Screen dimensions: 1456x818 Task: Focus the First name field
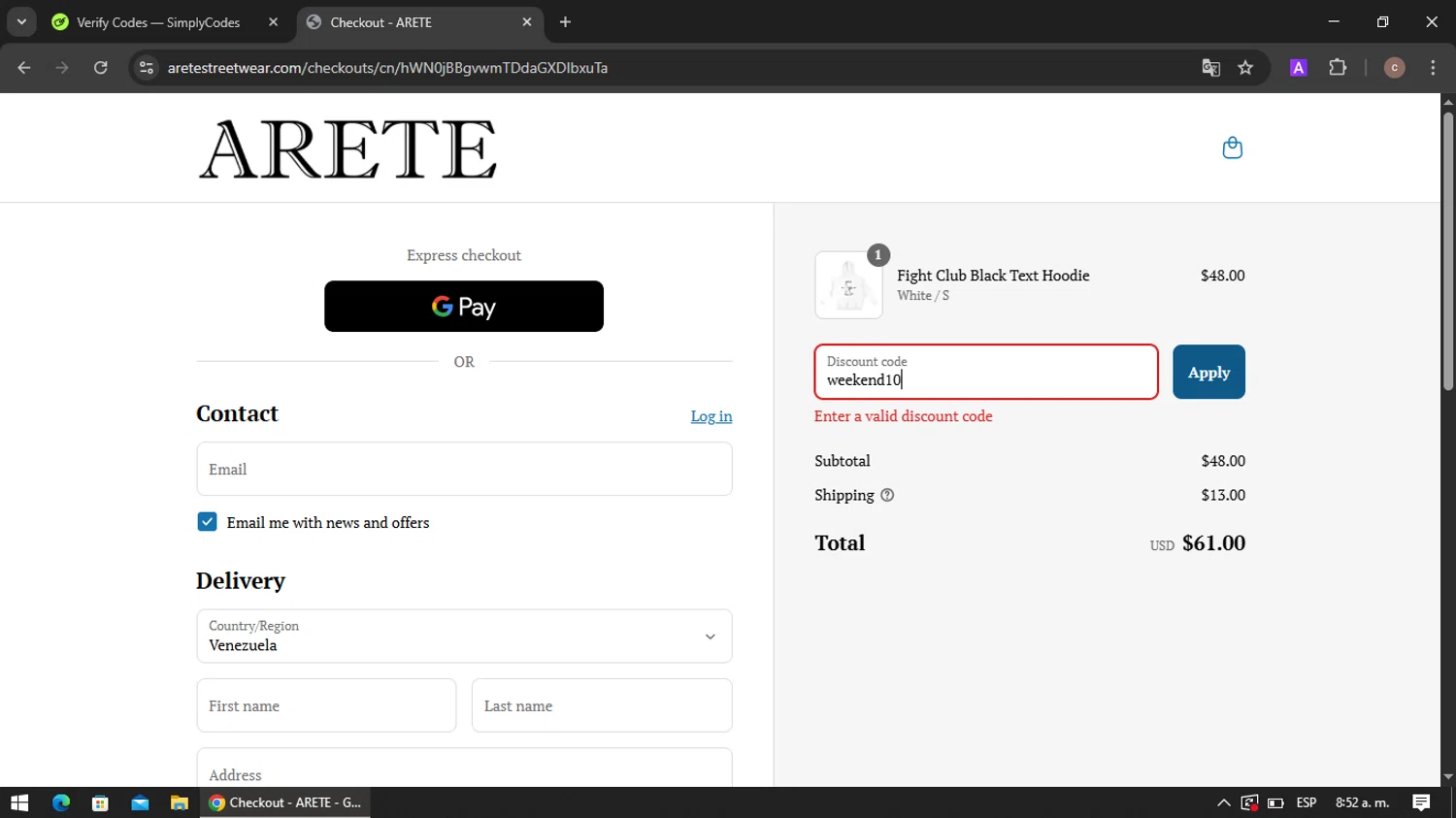326,705
